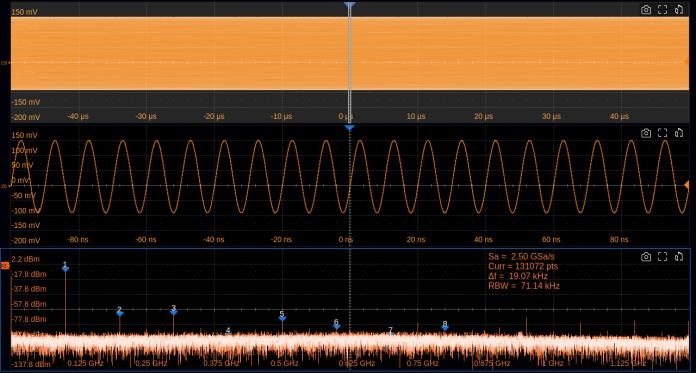Capture screenshot of the FFT spectrum panel
This screenshot has width=696, height=373.
click(646, 257)
